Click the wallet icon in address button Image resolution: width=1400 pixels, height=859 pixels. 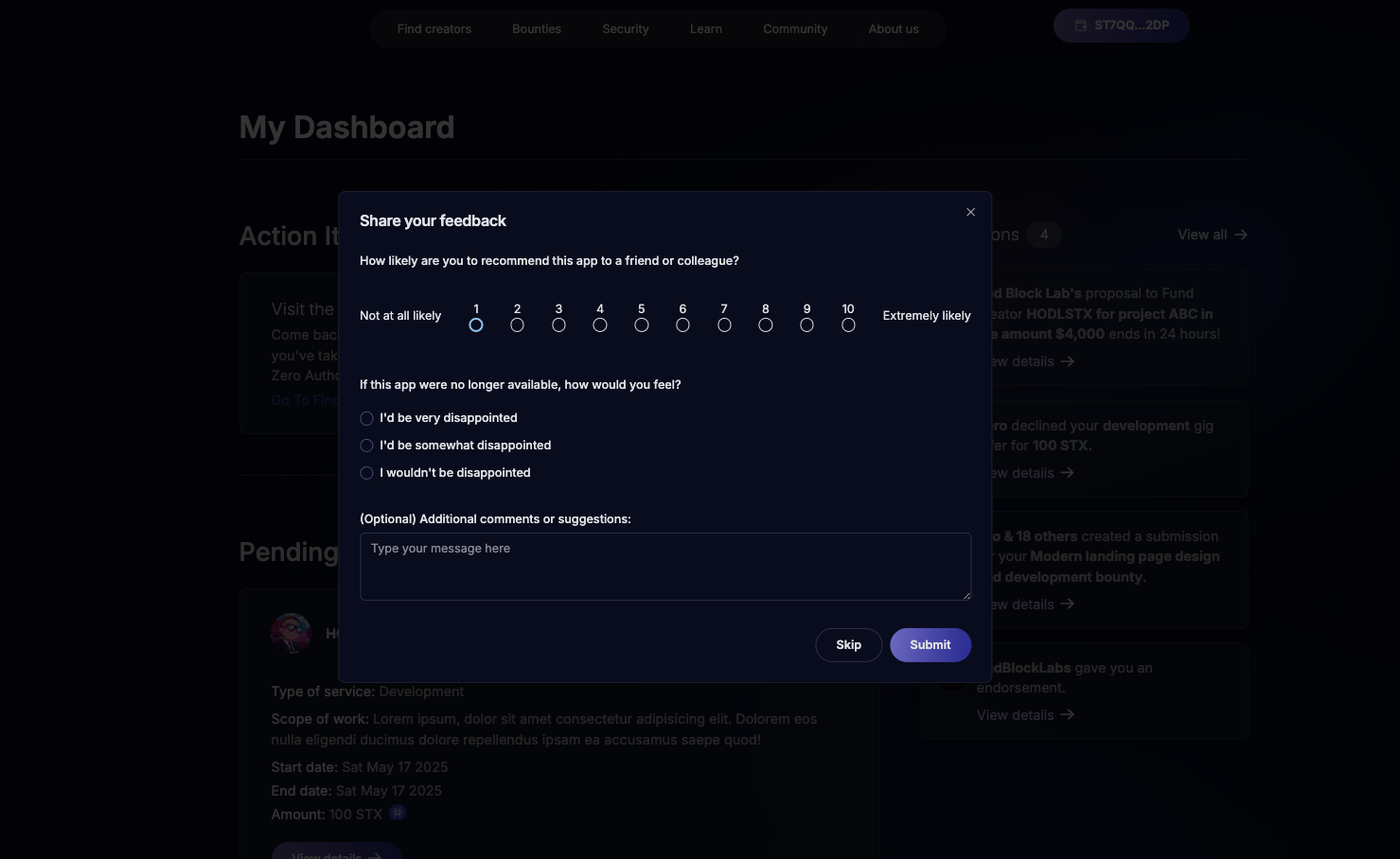1081,26
